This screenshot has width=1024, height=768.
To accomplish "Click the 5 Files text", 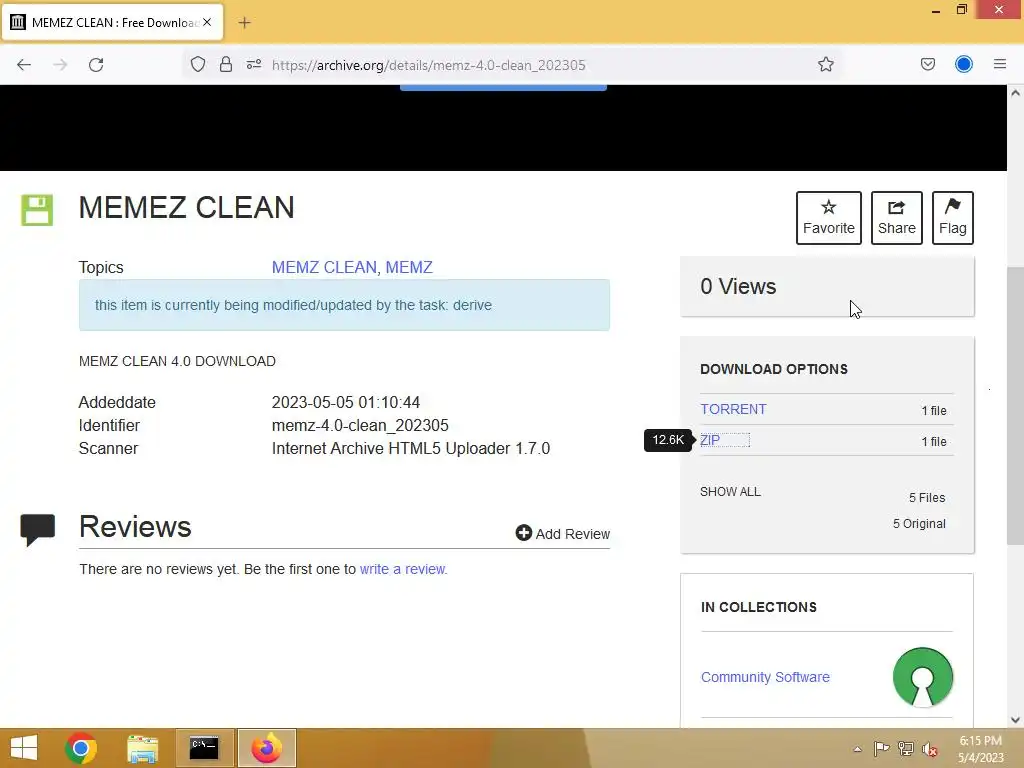I will pos(927,498).
